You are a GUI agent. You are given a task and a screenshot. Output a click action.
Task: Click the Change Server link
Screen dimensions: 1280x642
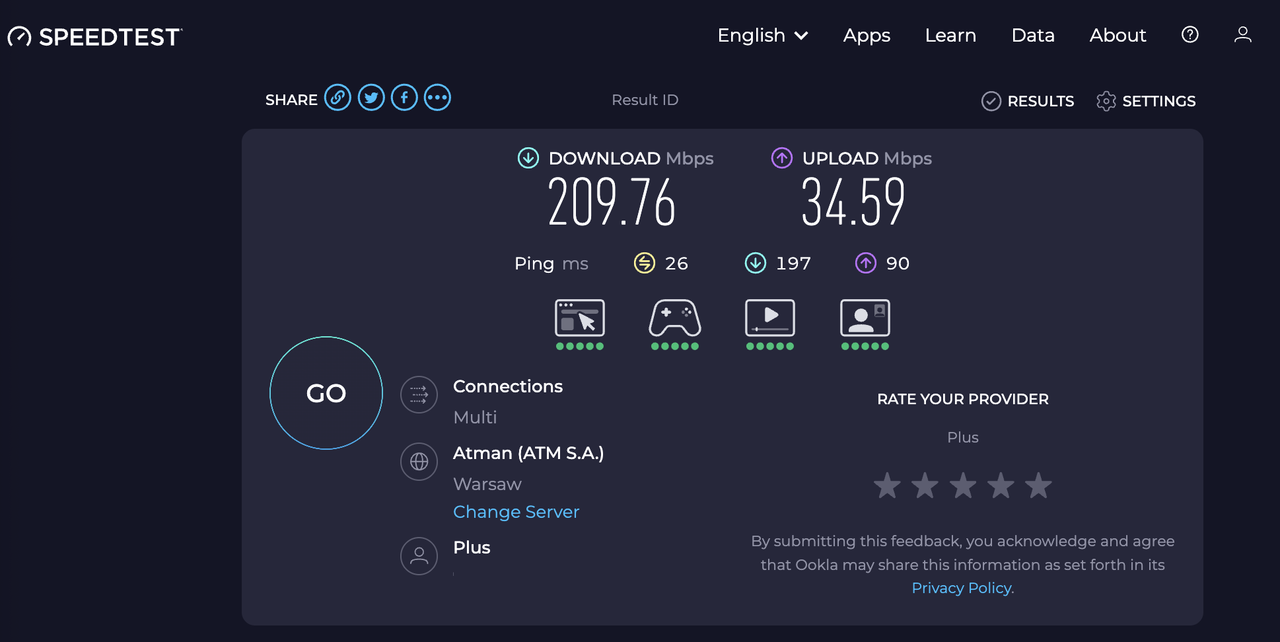click(x=516, y=511)
